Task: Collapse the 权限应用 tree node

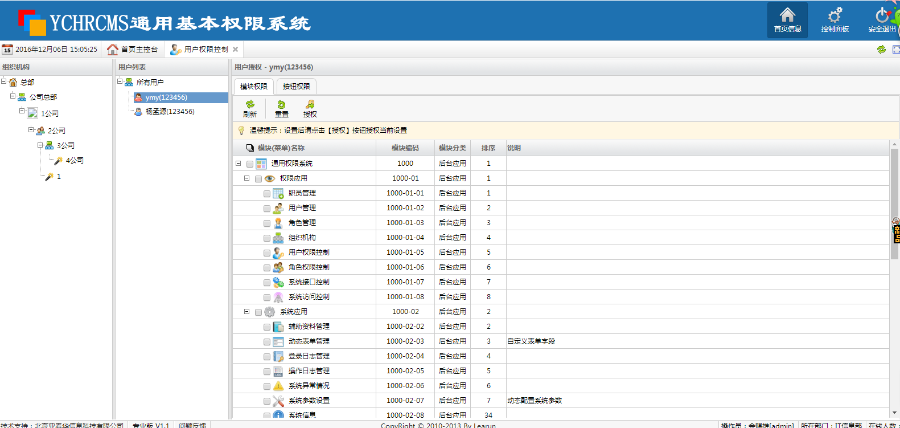Action: tap(246, 178)
